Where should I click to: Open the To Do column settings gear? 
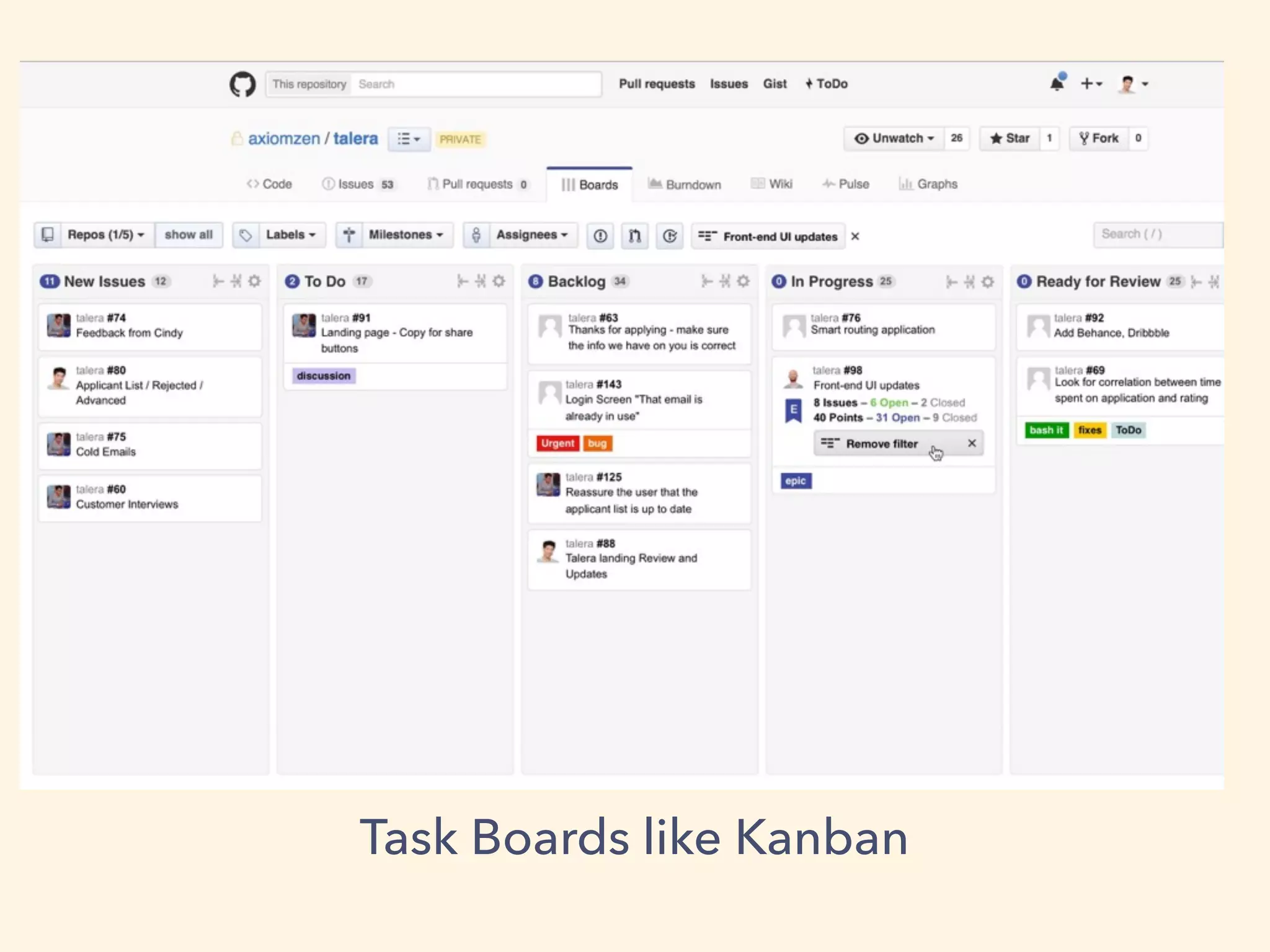pos(499,281)
